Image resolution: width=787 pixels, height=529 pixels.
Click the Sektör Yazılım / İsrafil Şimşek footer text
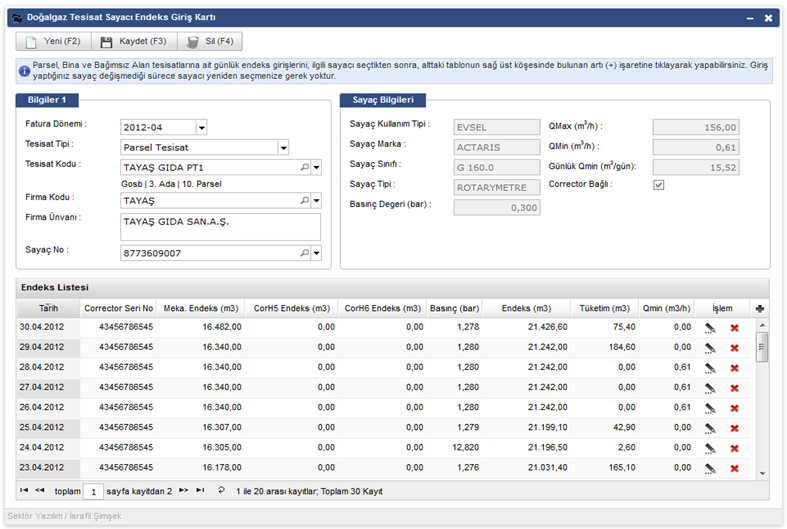pyautogui.click(x=64, y=516)
